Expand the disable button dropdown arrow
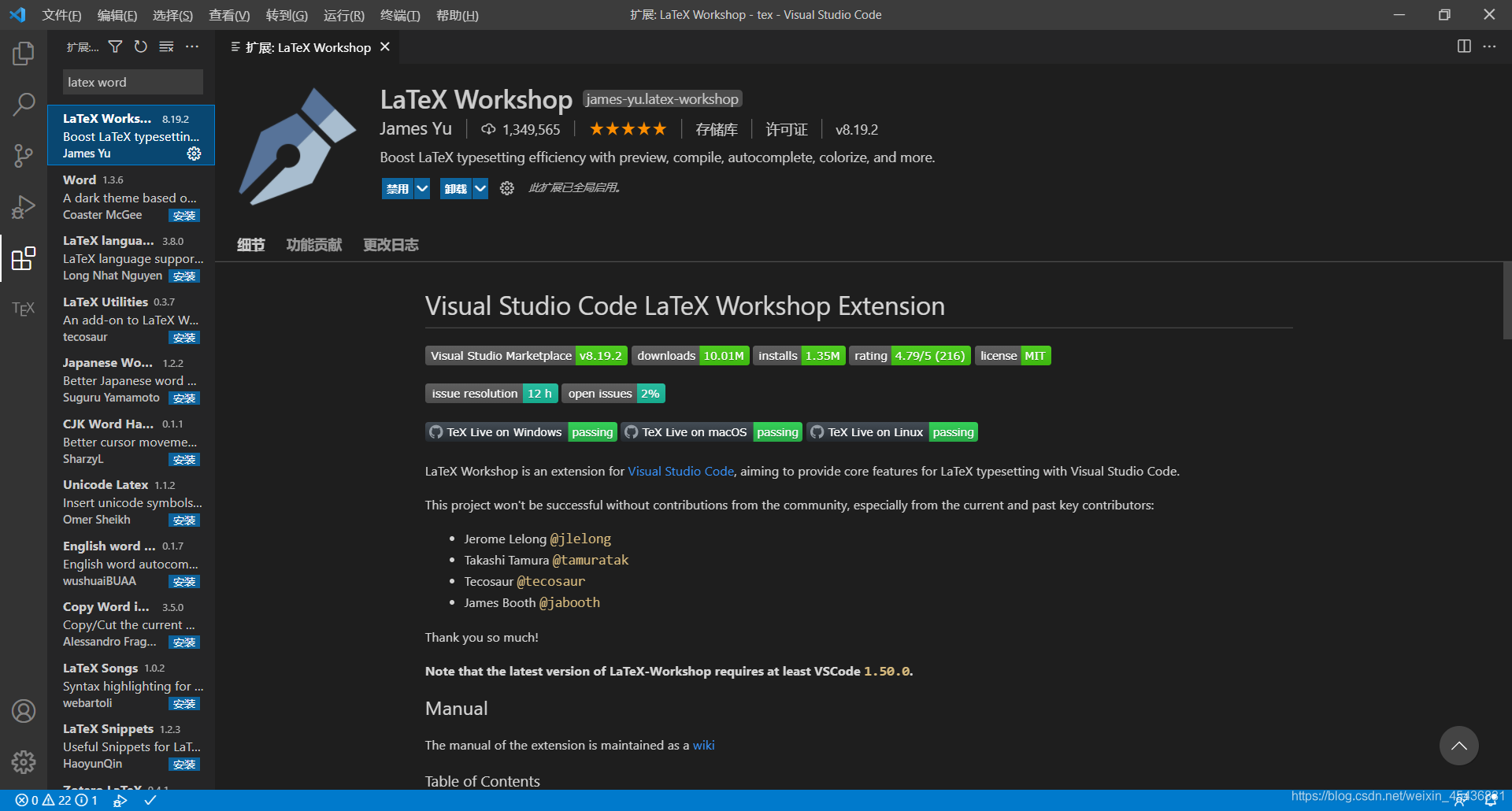Screen dimensions: 1512x811 click(x=422, y=188)
